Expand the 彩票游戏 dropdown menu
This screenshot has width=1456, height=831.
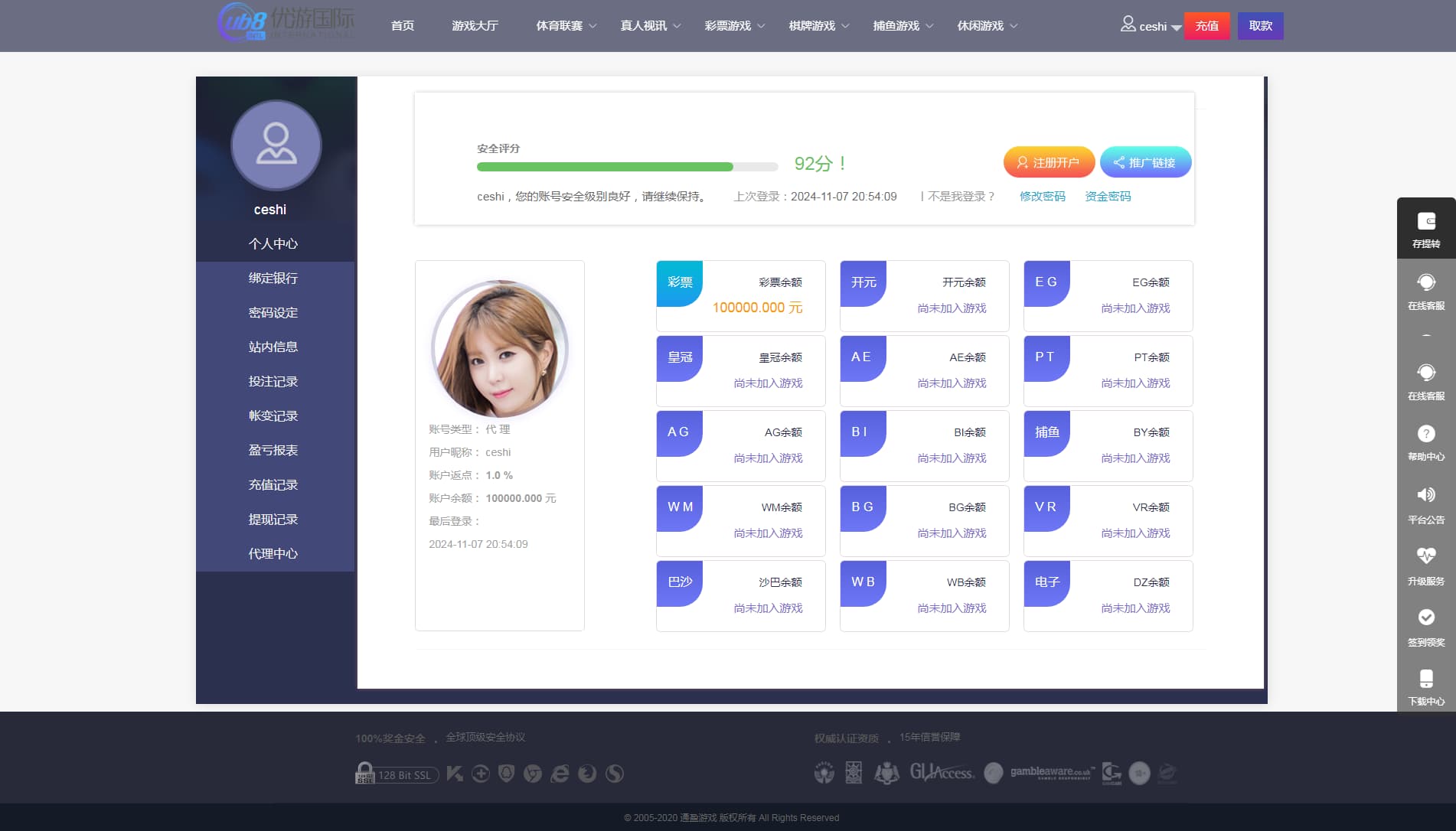point(735,26)
